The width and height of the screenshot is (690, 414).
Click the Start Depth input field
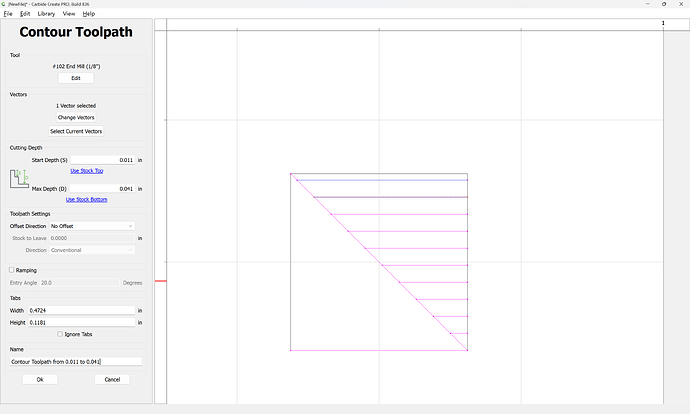click(102, 160)
